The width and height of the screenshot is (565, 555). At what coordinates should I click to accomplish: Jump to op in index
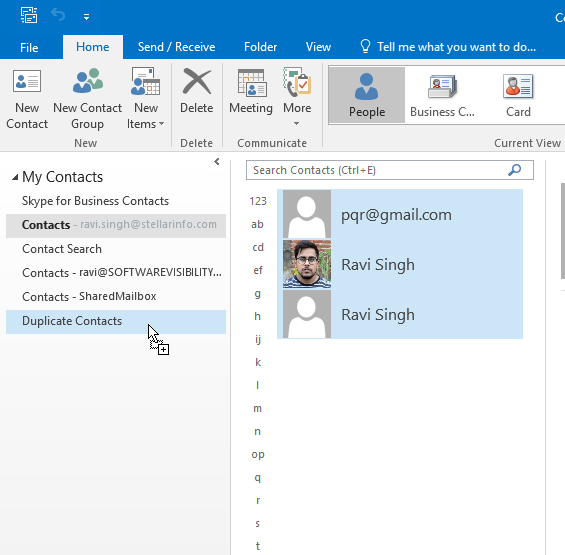tap(258, 455)
